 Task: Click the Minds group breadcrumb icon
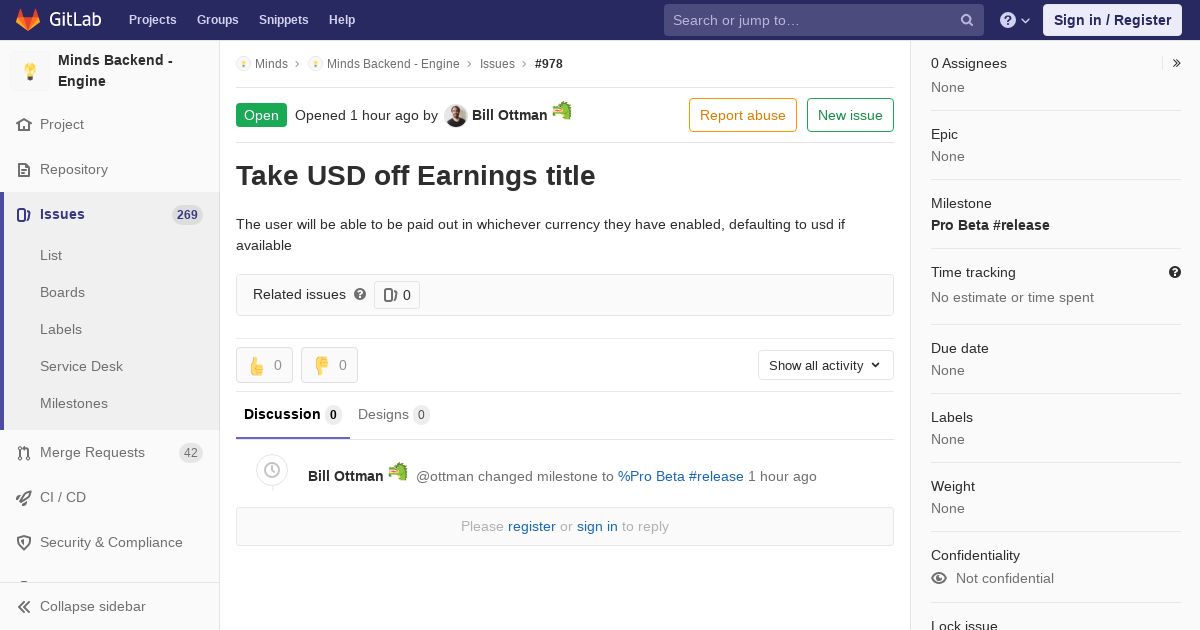point(243,64)
